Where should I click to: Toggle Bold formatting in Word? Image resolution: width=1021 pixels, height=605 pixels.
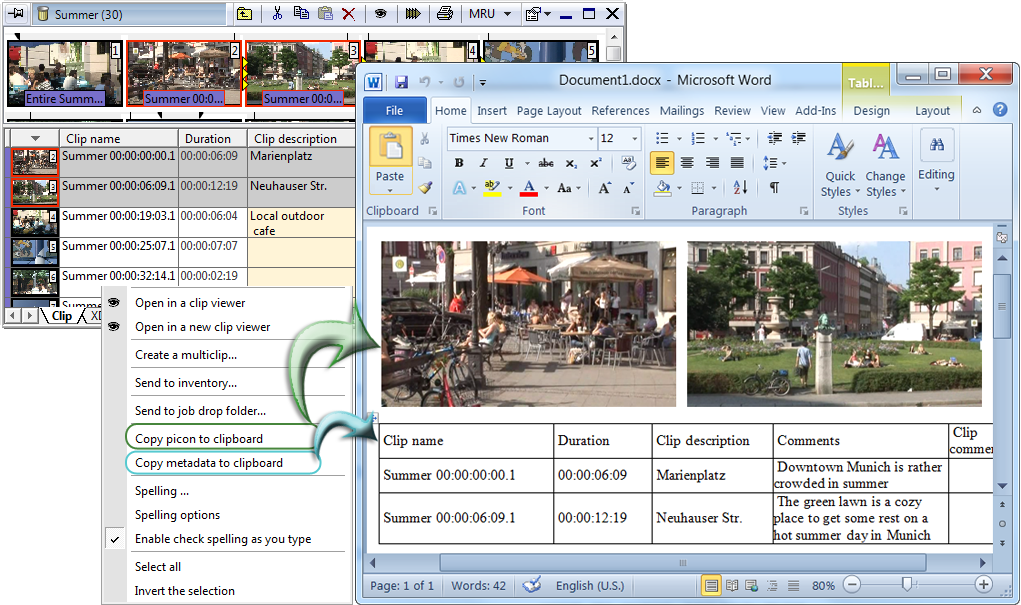(458, 163)
